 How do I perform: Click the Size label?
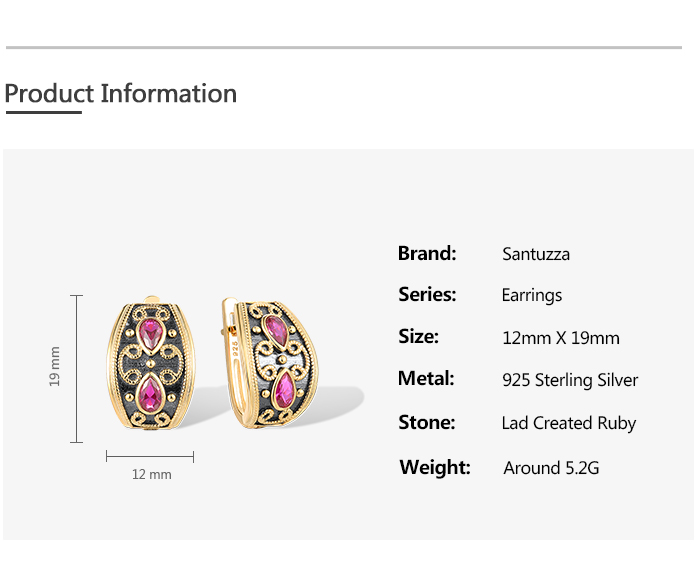(418, 337)
